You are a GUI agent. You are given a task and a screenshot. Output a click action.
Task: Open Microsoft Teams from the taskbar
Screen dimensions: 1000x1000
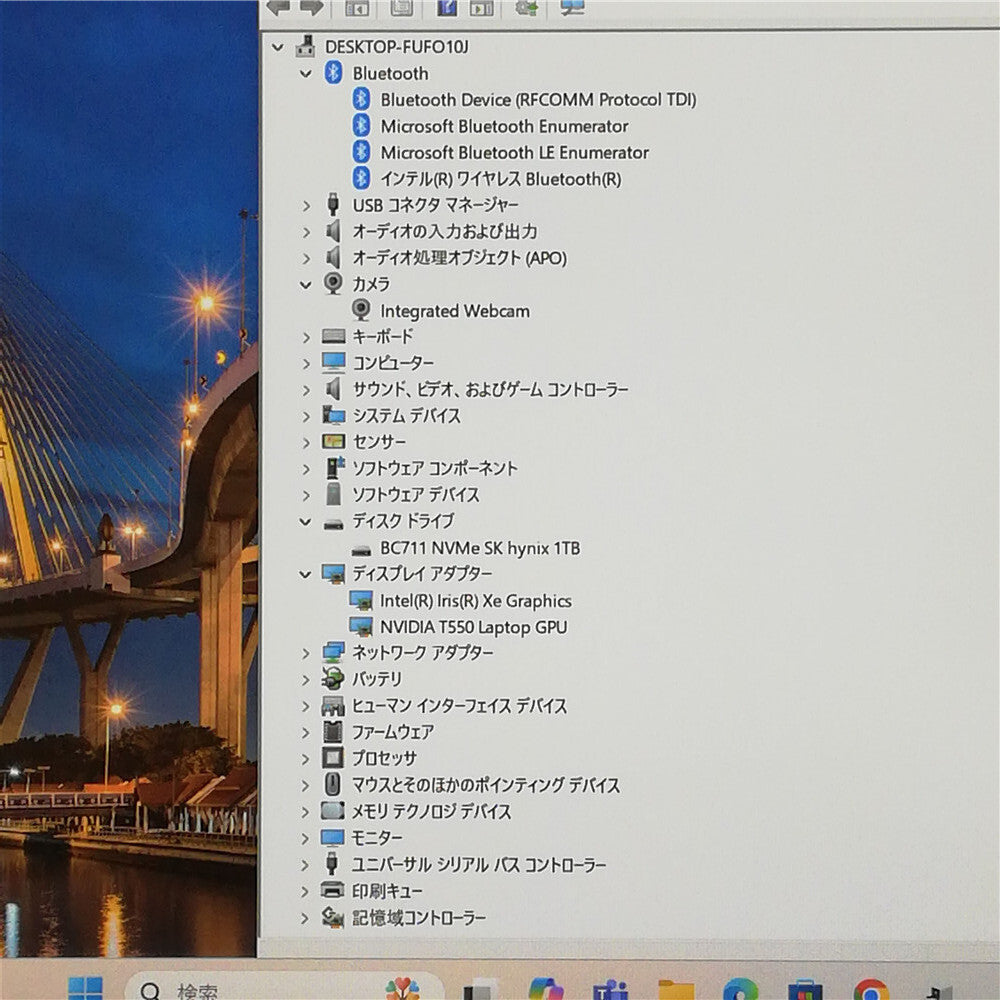(x=610, y=989)
